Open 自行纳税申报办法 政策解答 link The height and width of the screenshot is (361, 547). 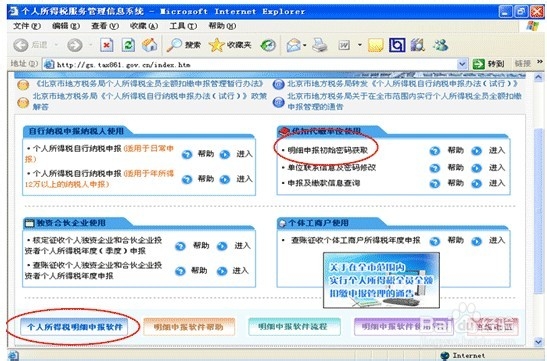[x=150, y=101]
